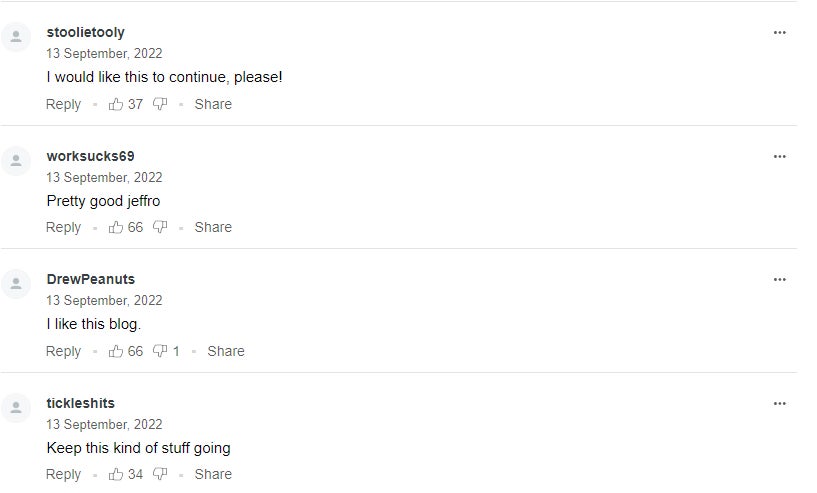The image size is (817, 493).
Task: Reply to 'Pretty good jeffro' comment
Action: coord(64,227)
